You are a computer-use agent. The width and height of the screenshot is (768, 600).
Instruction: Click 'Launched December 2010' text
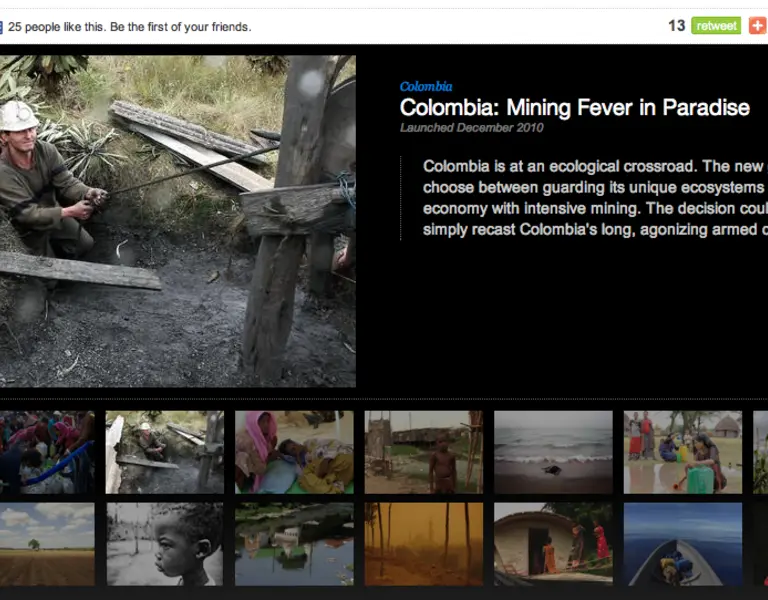pyautogui.click(x=472, y=128)
